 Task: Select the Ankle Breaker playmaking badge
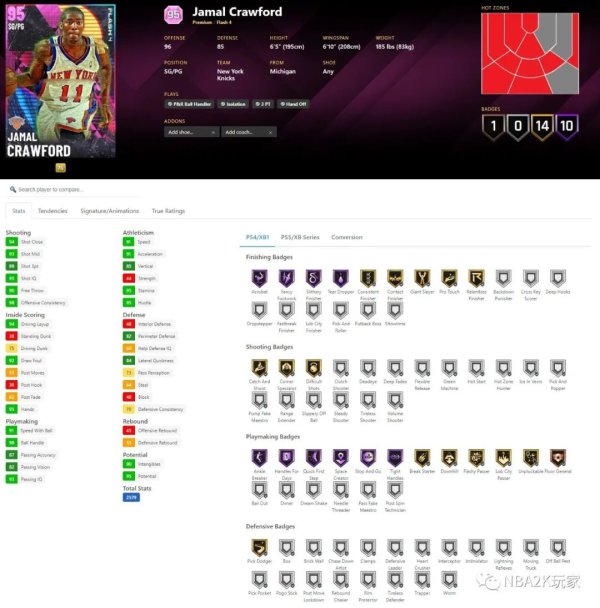click(259, 458)
